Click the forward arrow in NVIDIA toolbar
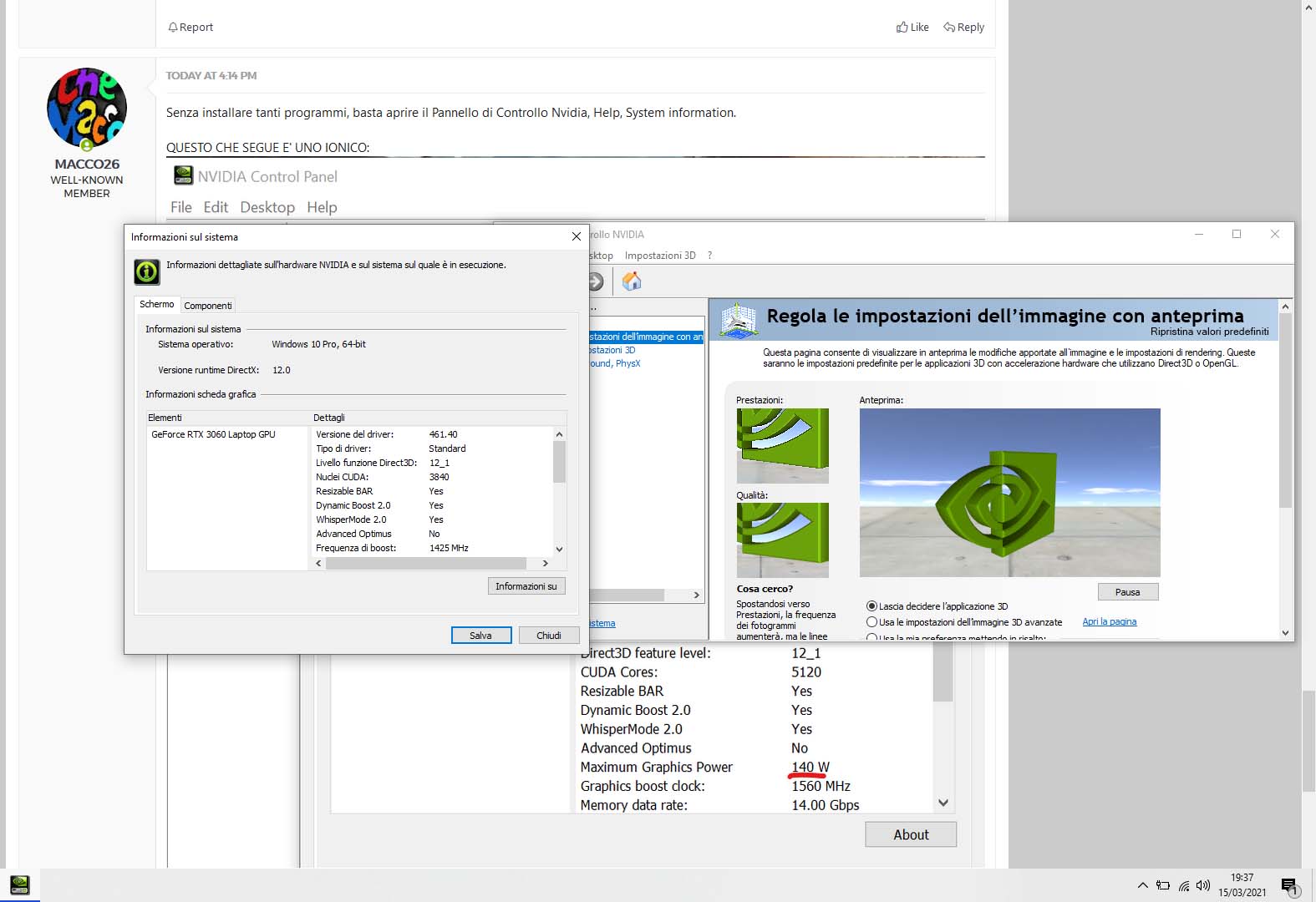Viewport: 1316px width, 902px height. [595, 281]
